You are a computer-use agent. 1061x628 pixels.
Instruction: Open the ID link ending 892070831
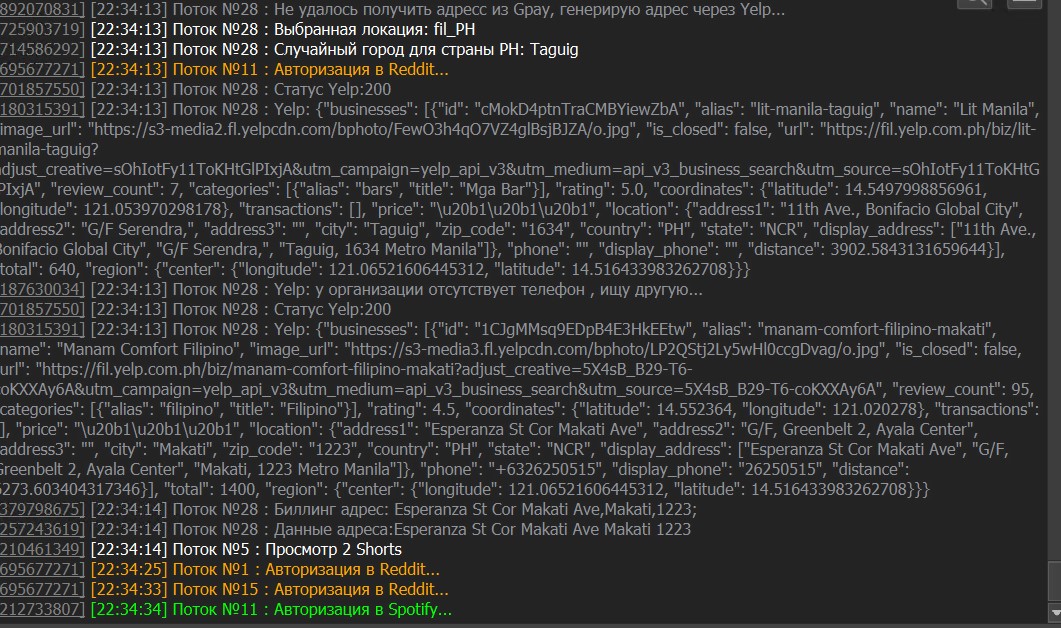point(42,10)
